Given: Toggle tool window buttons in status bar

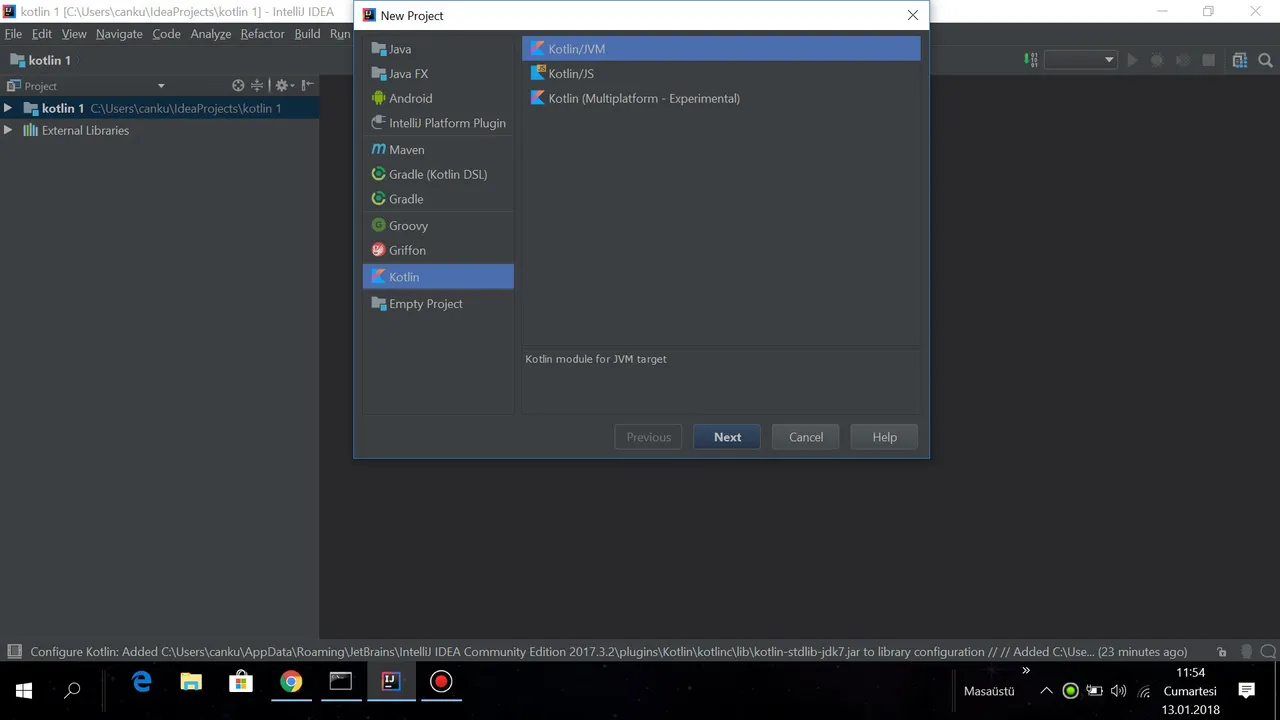Looking at the screenshot, I should 14,651.
